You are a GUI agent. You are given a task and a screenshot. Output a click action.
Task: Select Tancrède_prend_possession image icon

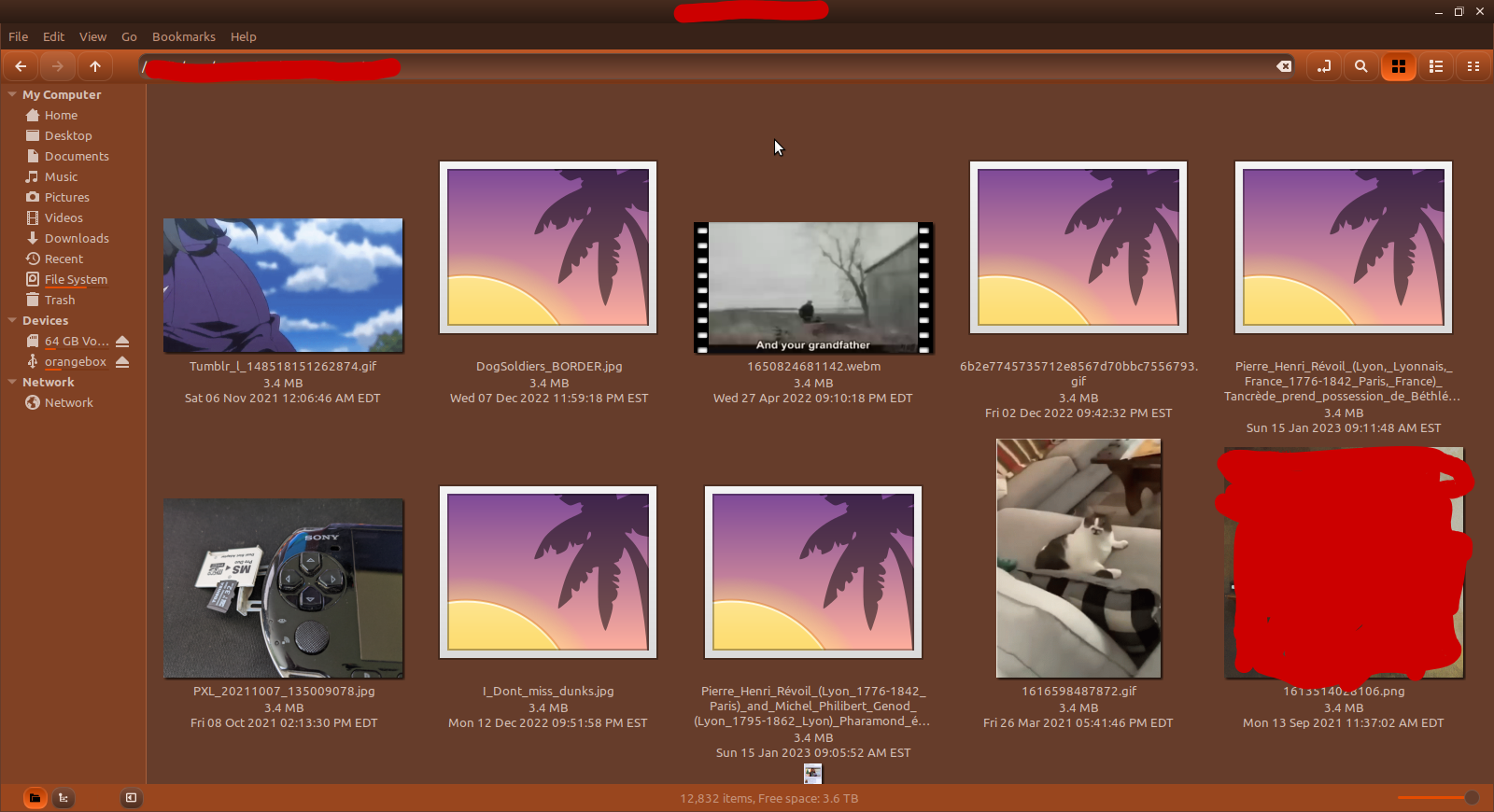[1344, 247]
